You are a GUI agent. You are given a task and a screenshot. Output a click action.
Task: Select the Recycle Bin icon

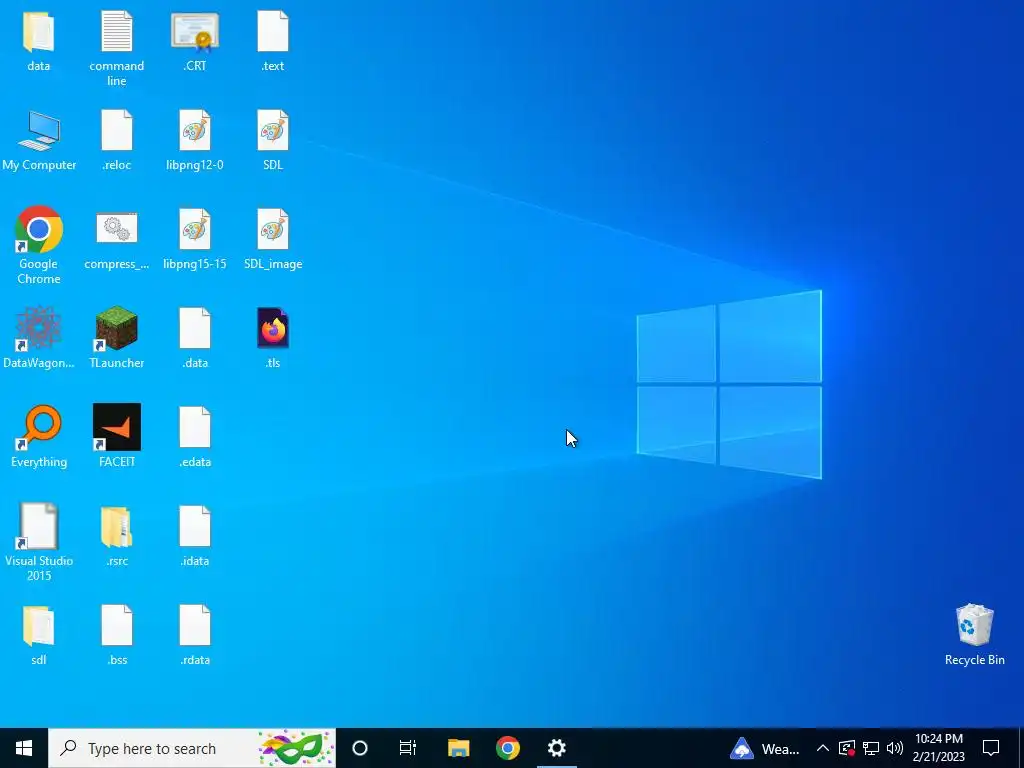click(974, 625)
